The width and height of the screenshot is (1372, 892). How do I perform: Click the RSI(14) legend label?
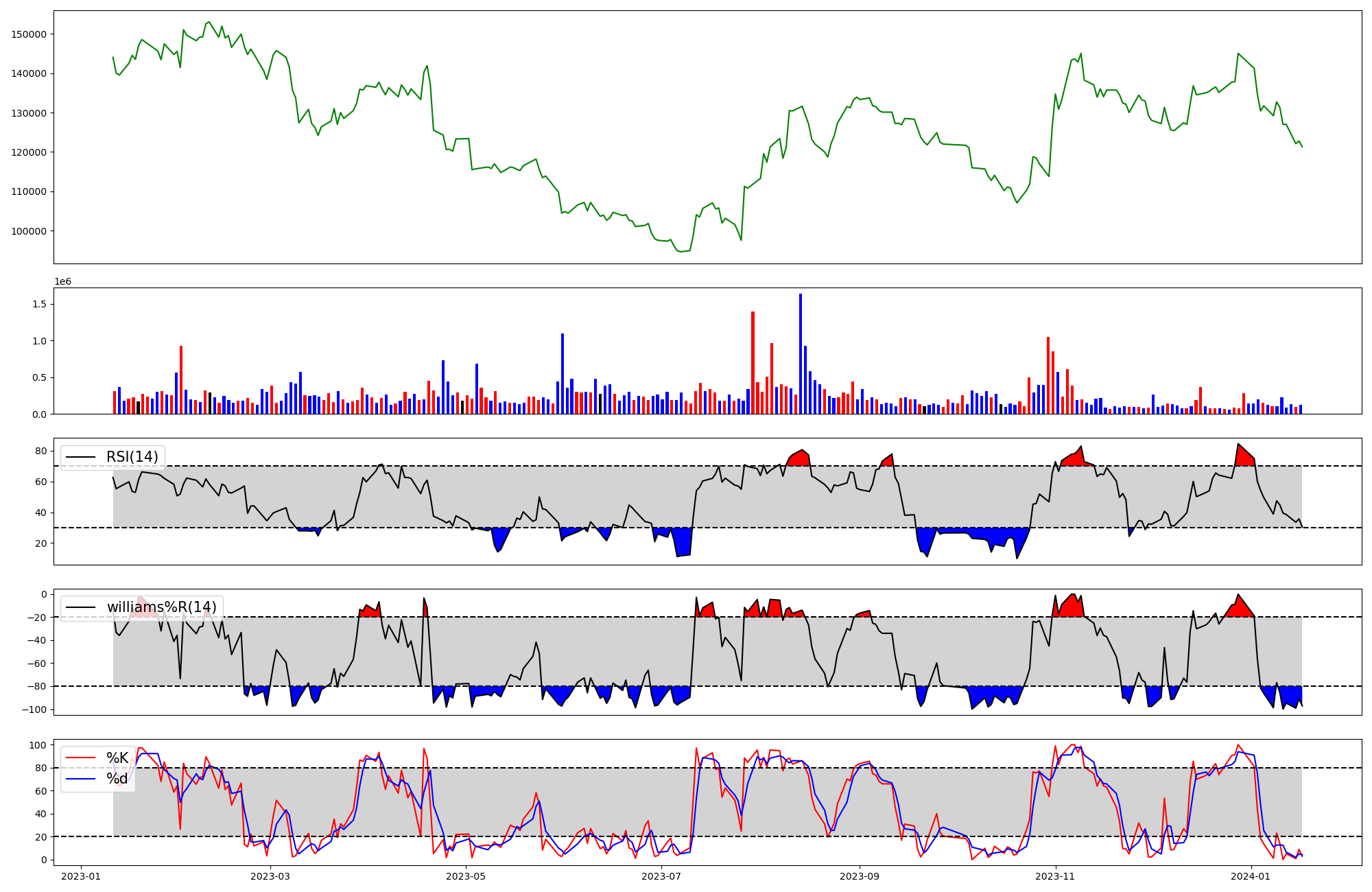point(132,457)
